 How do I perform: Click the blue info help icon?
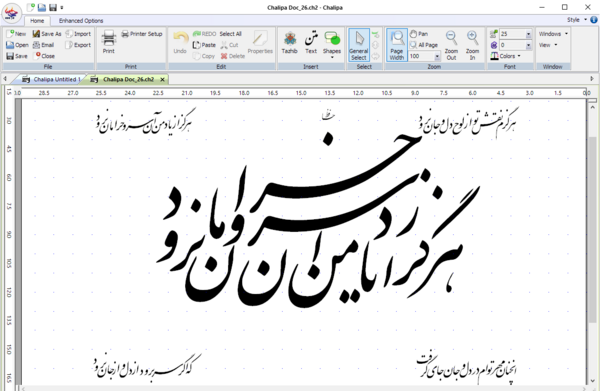pos(594,20)
